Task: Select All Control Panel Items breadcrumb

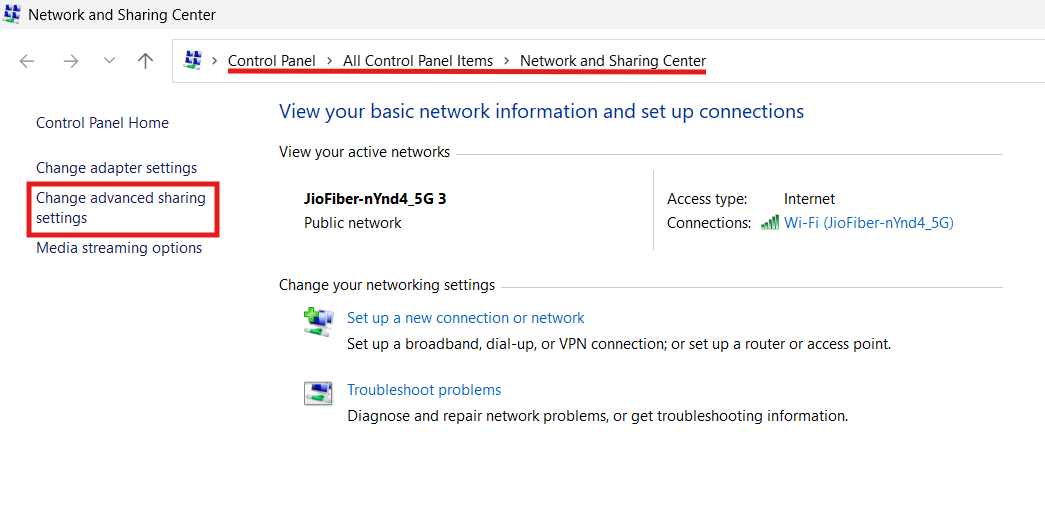Action: click(418, 61)
